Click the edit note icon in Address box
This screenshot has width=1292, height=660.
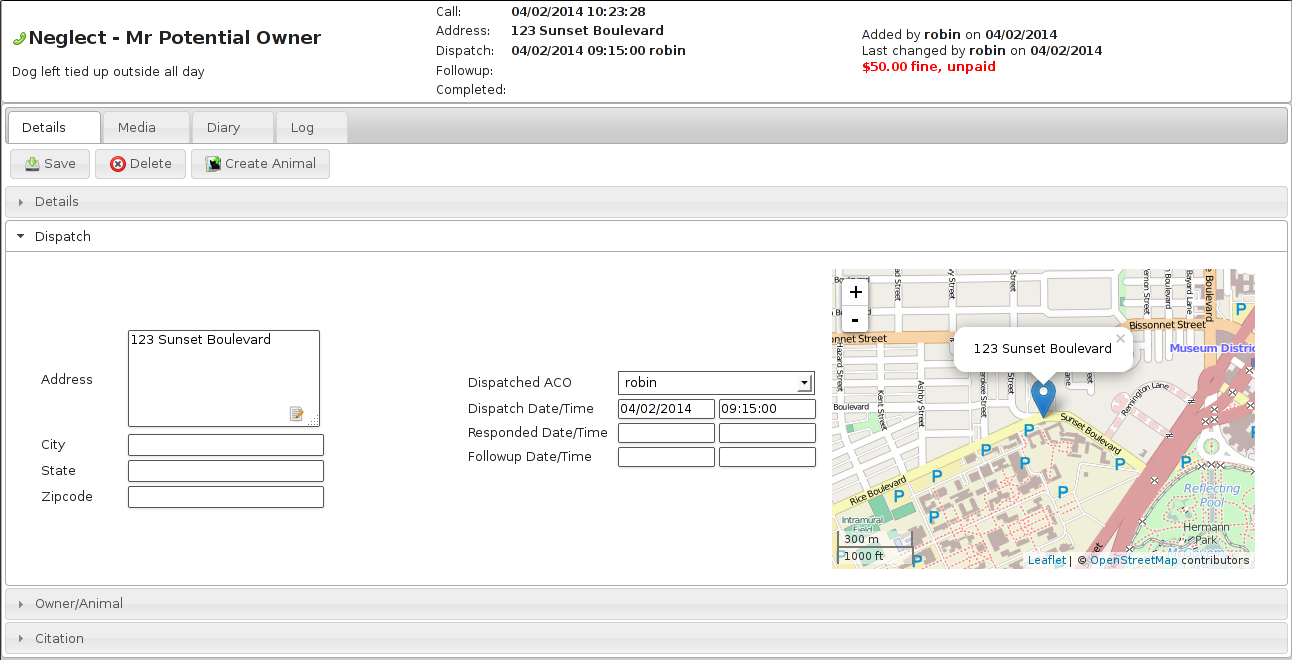296,413
